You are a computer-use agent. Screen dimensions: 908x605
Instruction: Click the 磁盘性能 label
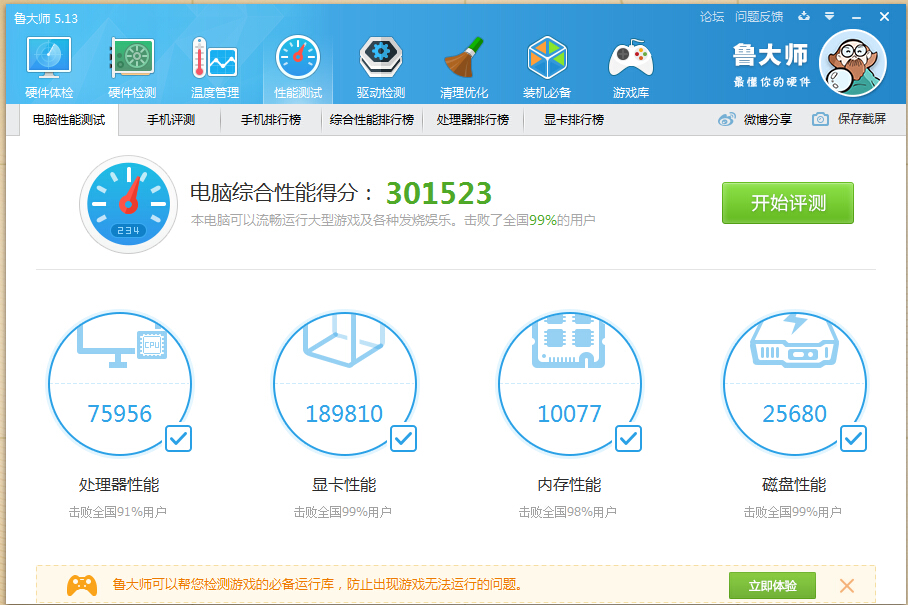pyautogui.click(x=794, y=485)
